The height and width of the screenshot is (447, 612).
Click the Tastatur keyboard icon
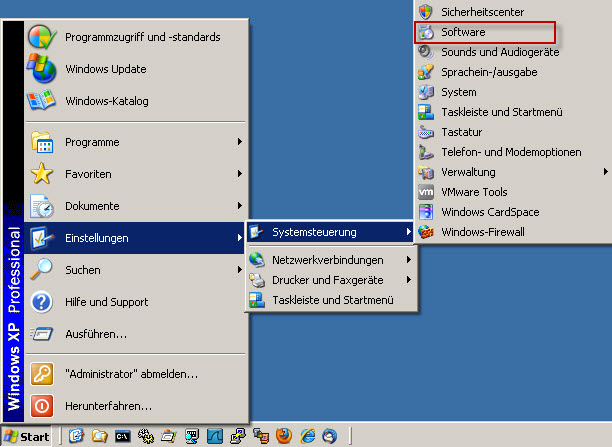426,132
